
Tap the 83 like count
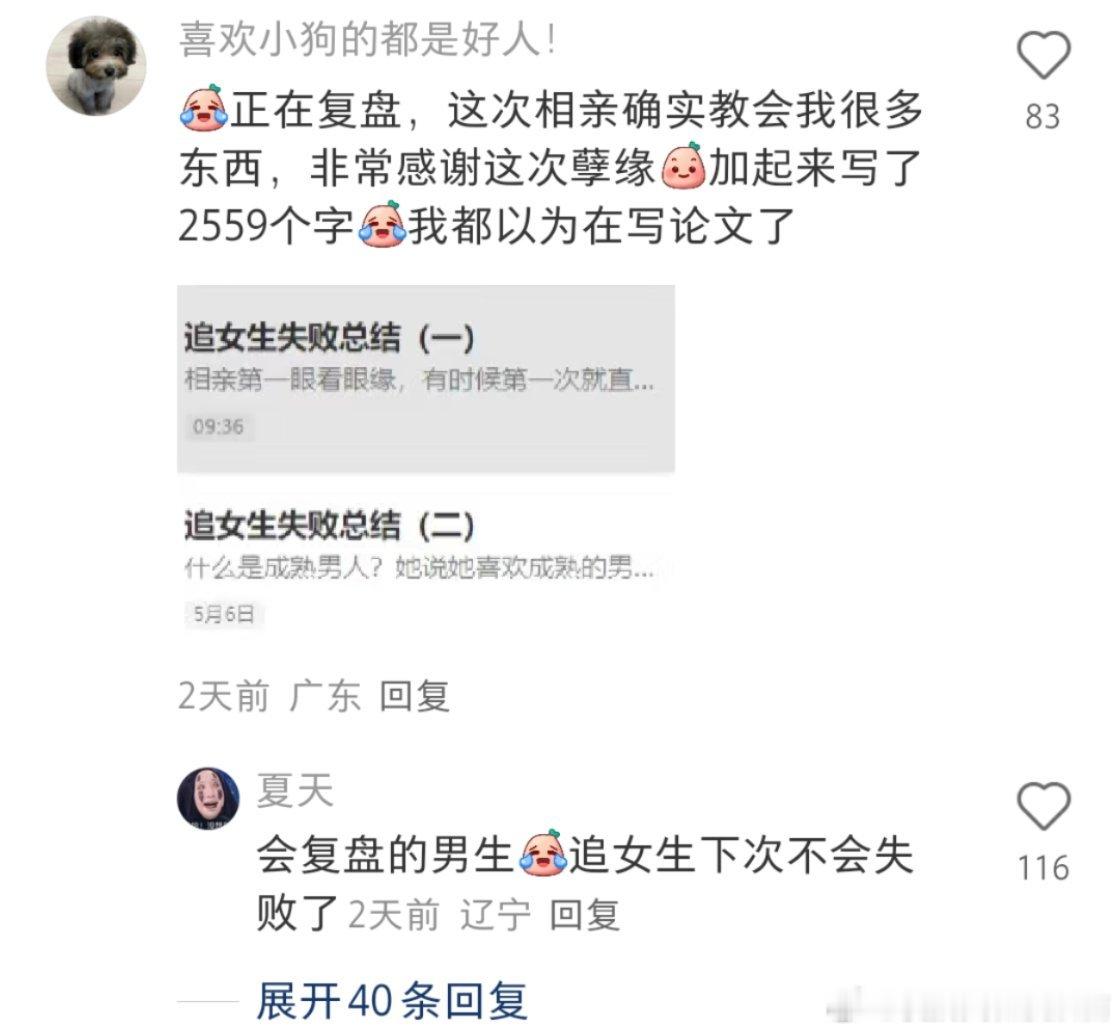[x=1043, y=117]
